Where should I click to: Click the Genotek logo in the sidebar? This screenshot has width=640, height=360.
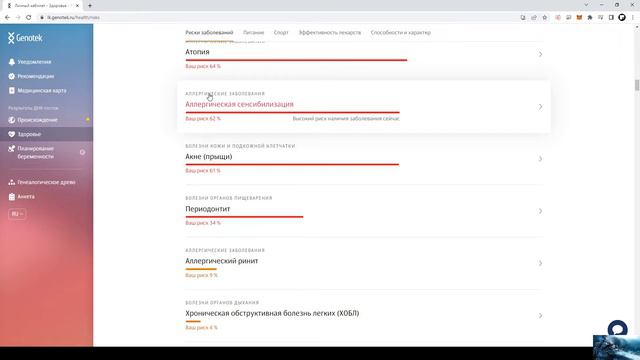[25, 38]
